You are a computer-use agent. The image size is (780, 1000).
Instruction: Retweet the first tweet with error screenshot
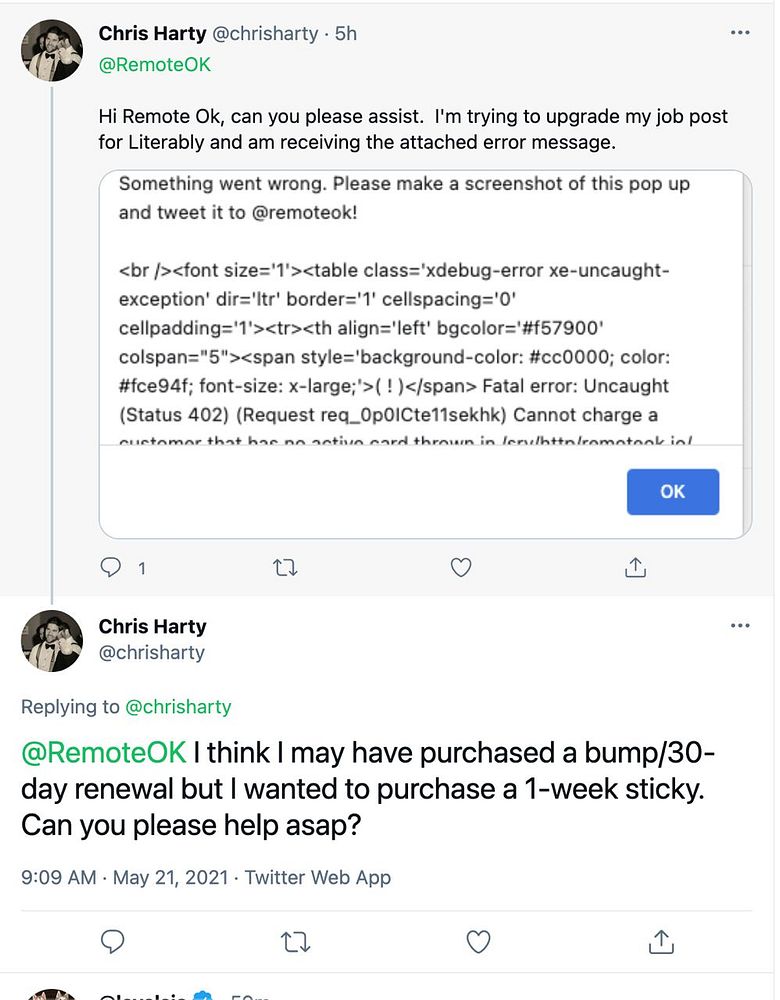click(x=285, y=567)
